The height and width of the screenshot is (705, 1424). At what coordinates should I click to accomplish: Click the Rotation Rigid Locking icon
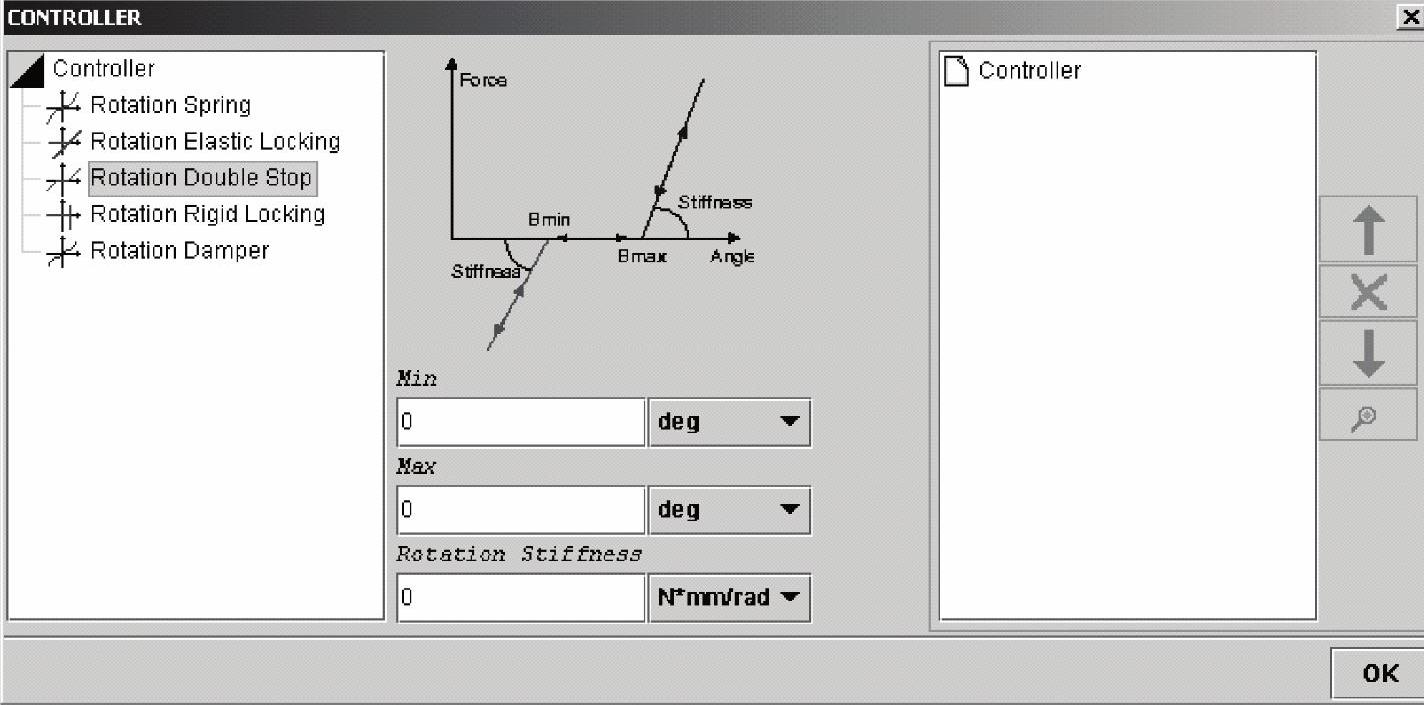point(63,215)
